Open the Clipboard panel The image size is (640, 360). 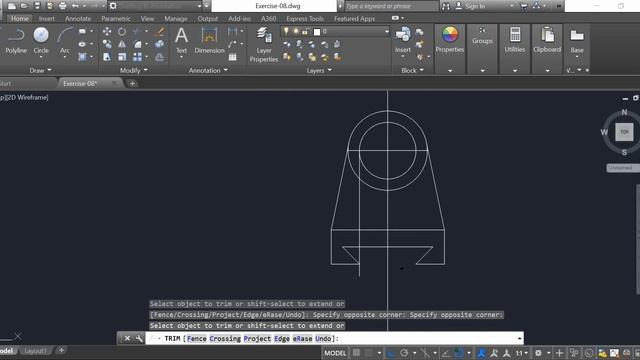(x=547, y=40)
